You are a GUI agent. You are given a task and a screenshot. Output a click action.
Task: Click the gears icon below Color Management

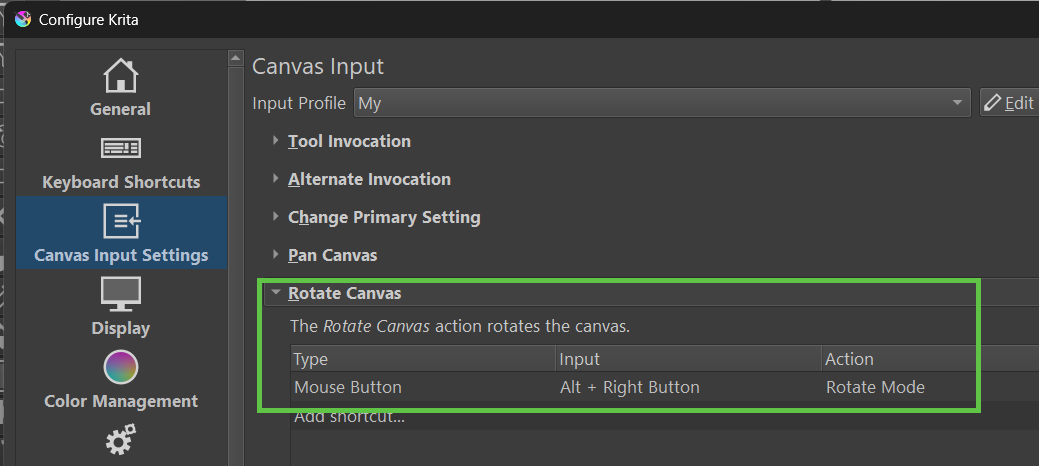tap(121, 439)
